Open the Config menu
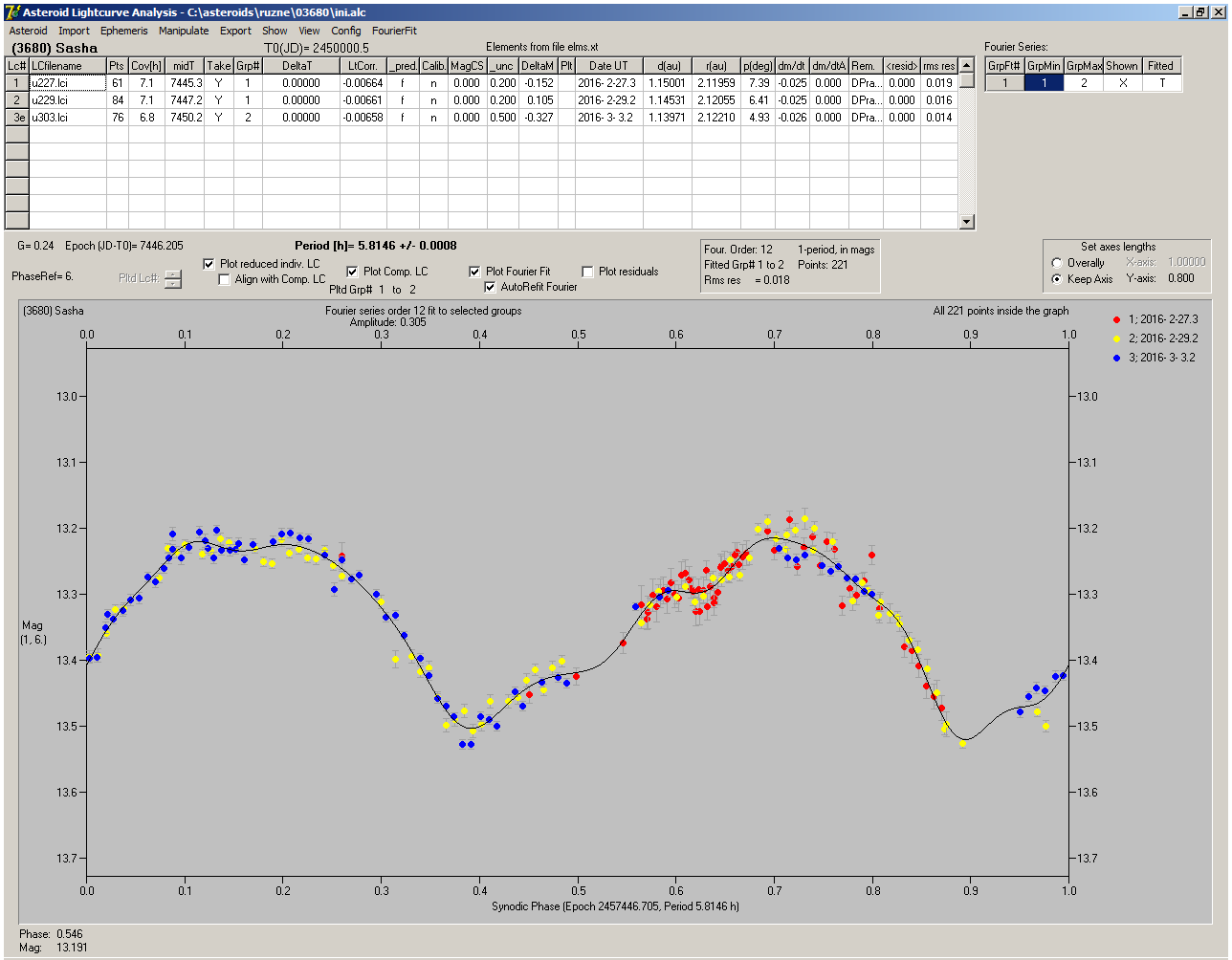Image resolution: width=1232 pixels, height=960 pixels. 346,31
